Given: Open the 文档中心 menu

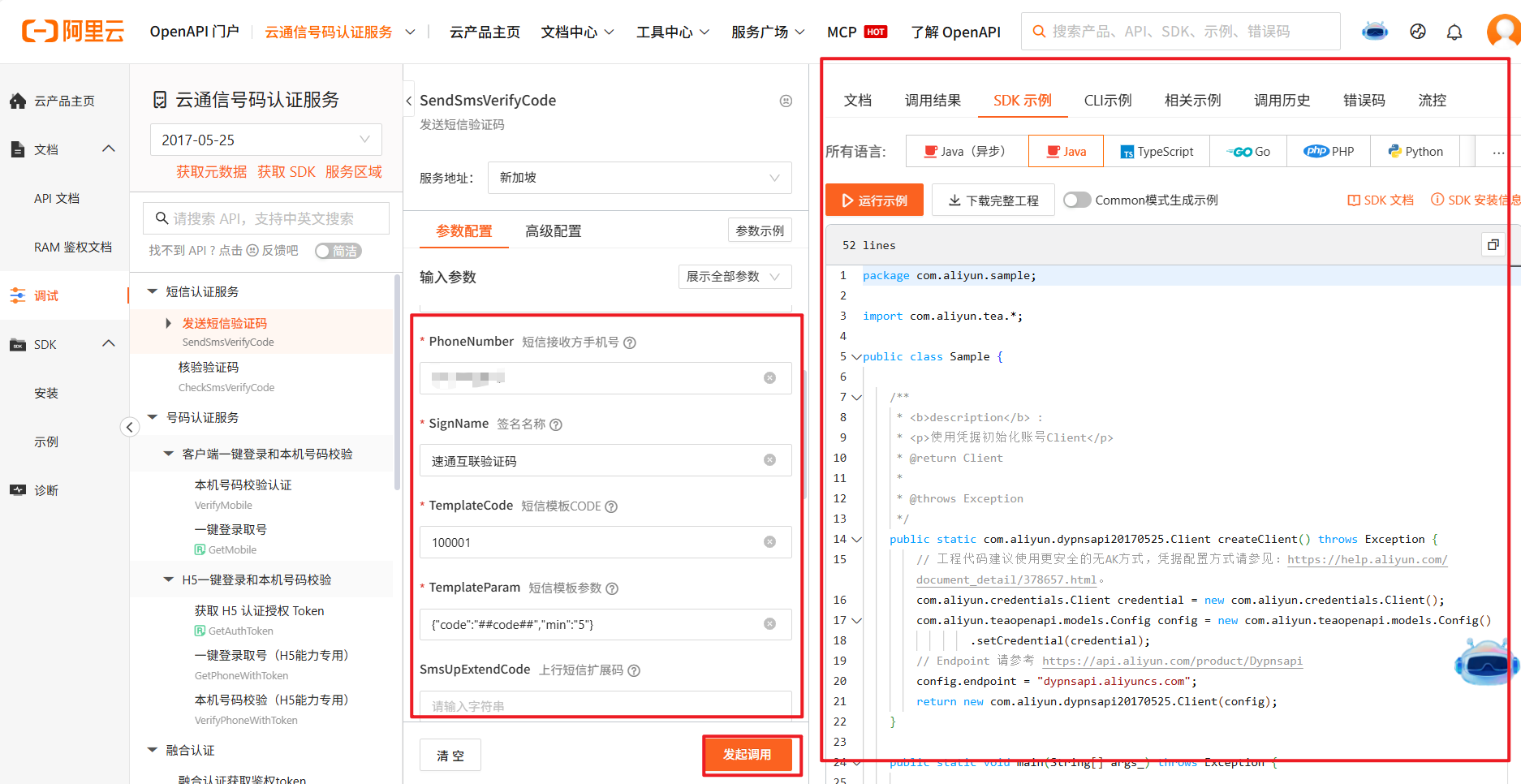Looking at the screenshot, I should (x=577, y=32).
